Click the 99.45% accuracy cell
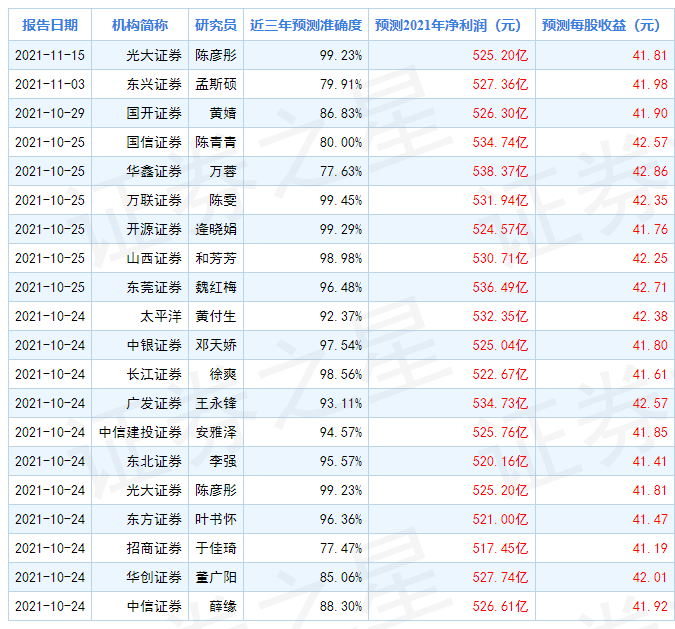Screen dimensions: 675x629 pyautogui.click(x=339, y=200)
